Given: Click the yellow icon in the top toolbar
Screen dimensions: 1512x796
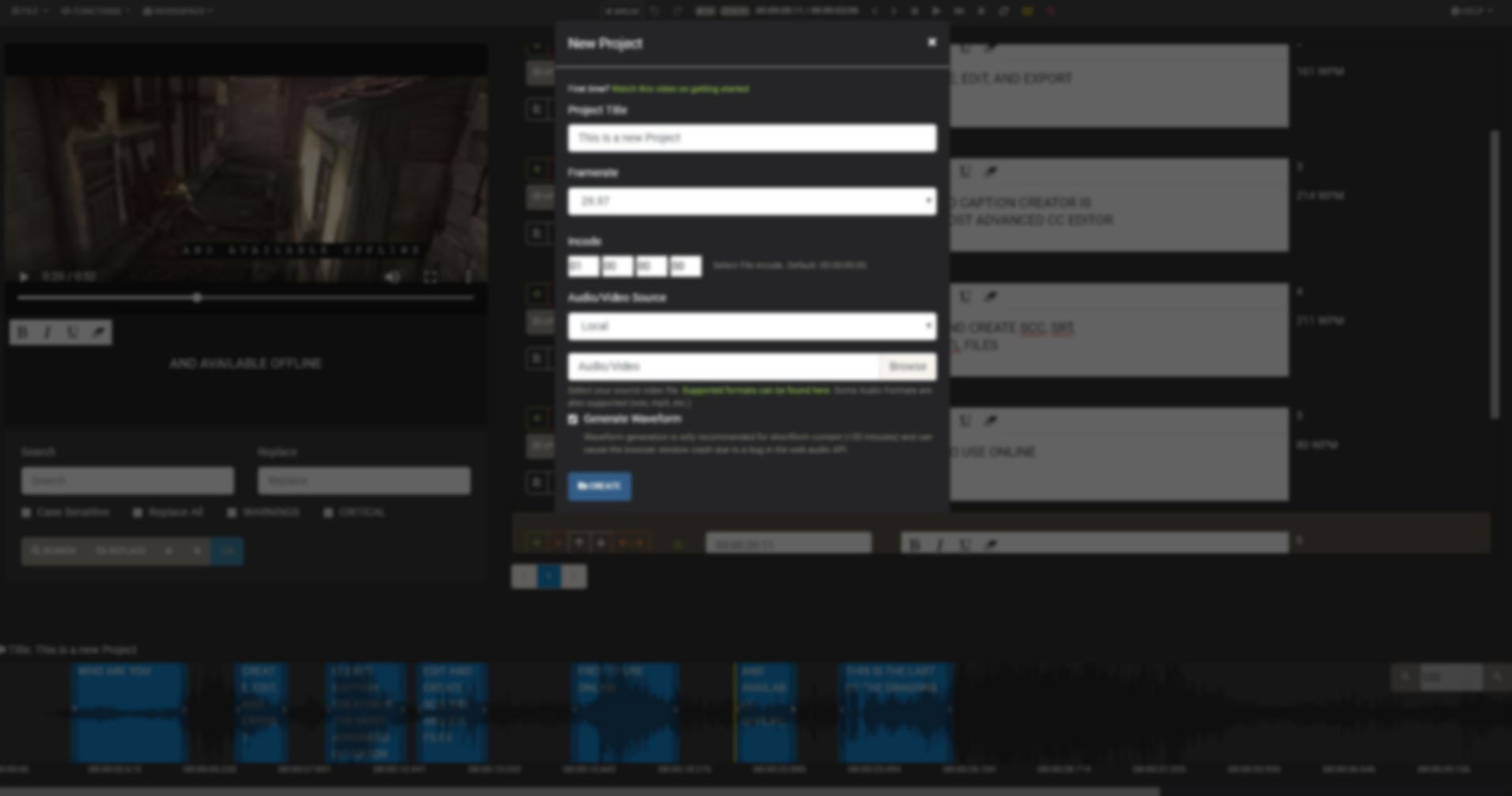Looking at the screenshot, I should [1027, 11].
